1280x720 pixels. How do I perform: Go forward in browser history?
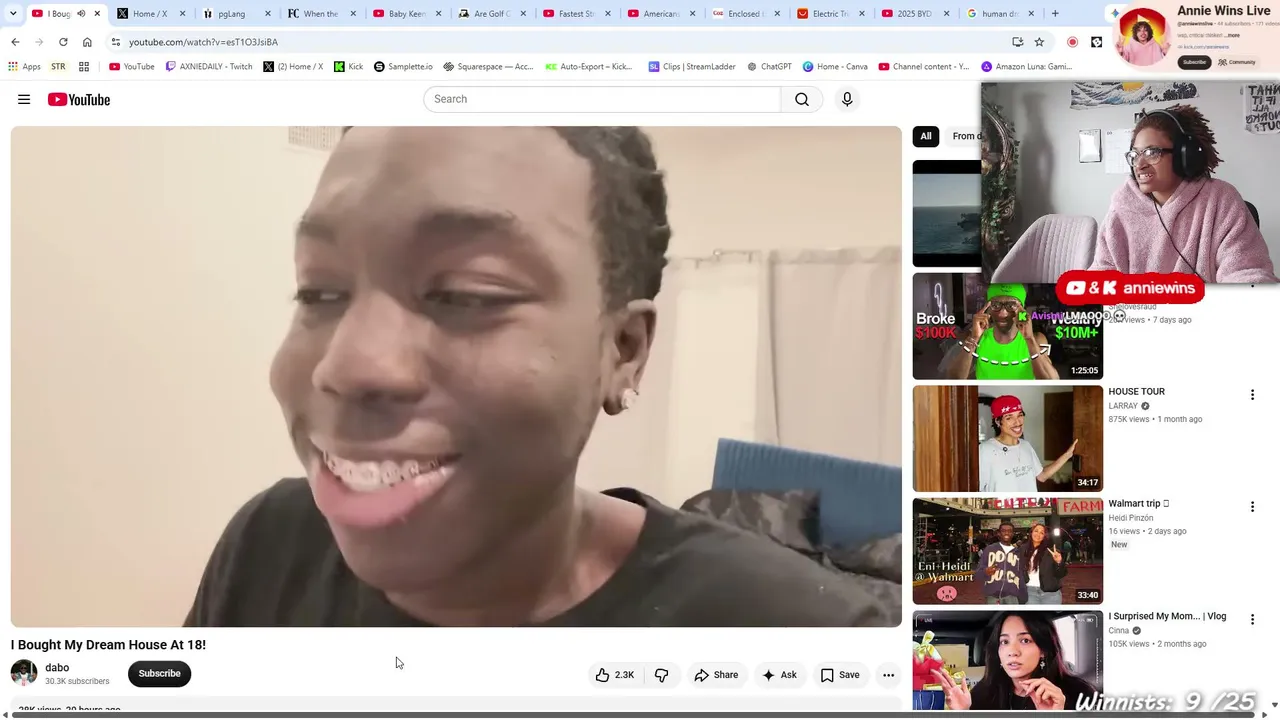(39, 42)
